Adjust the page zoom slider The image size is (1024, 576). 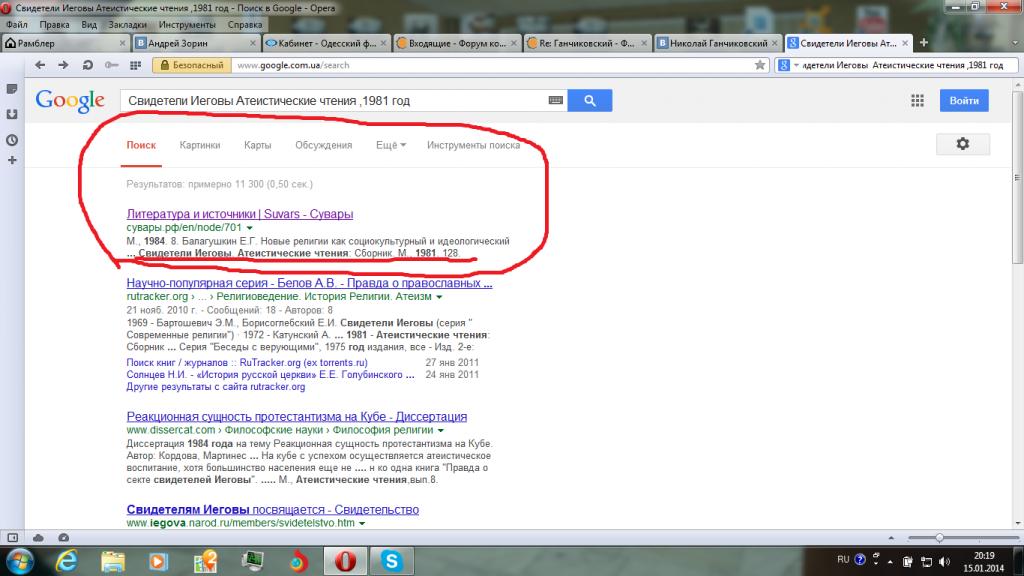click(939, 537)
